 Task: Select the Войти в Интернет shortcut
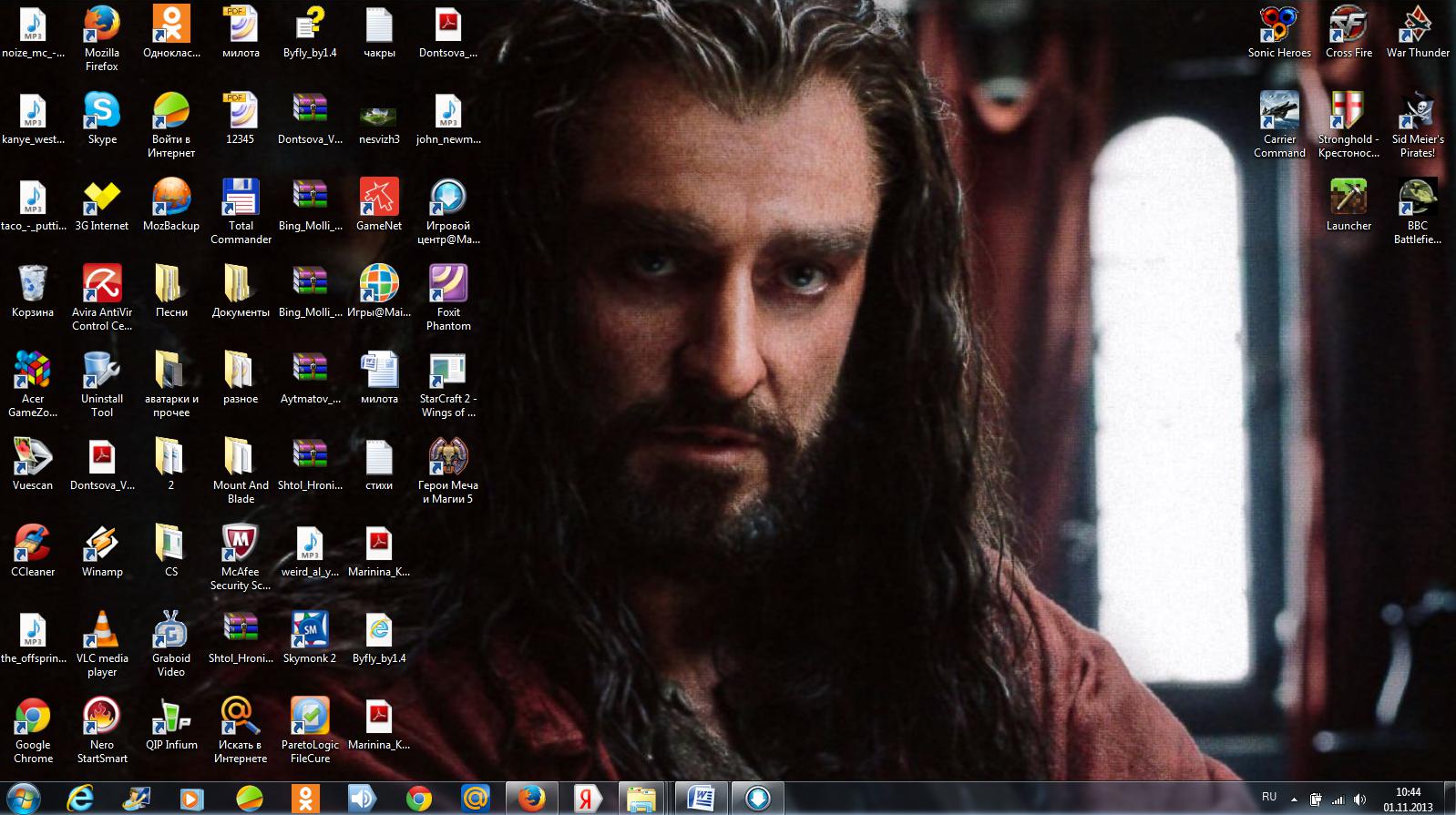pyautogui.click(x=171, y=125)
